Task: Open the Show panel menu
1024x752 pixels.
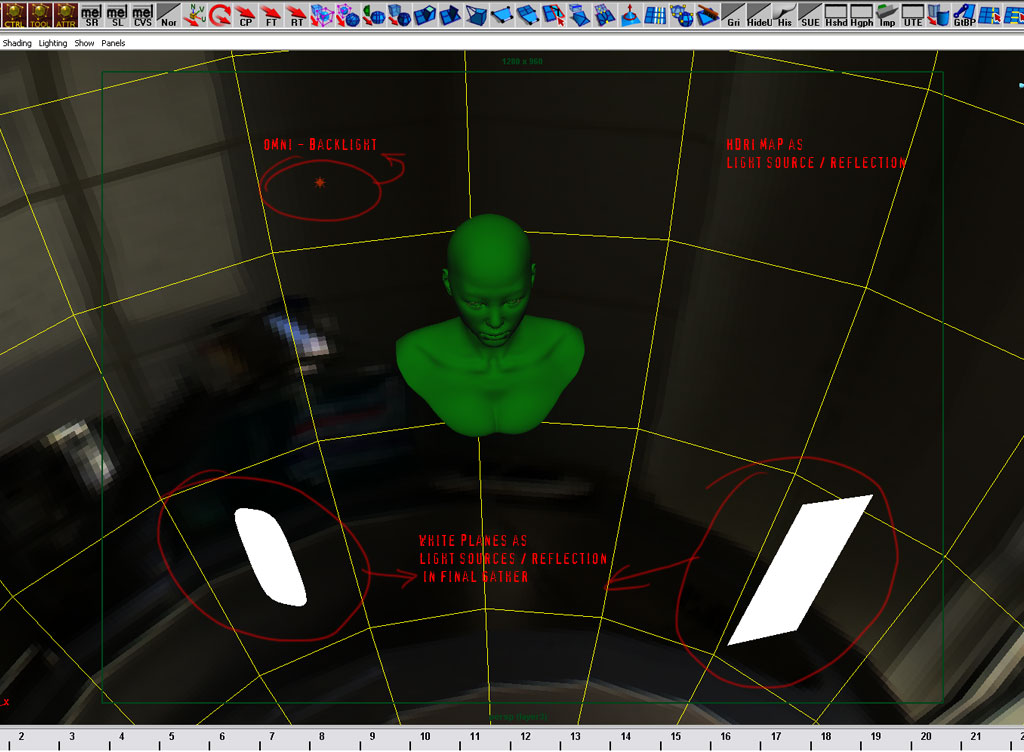Action: (x=84, y=43)
